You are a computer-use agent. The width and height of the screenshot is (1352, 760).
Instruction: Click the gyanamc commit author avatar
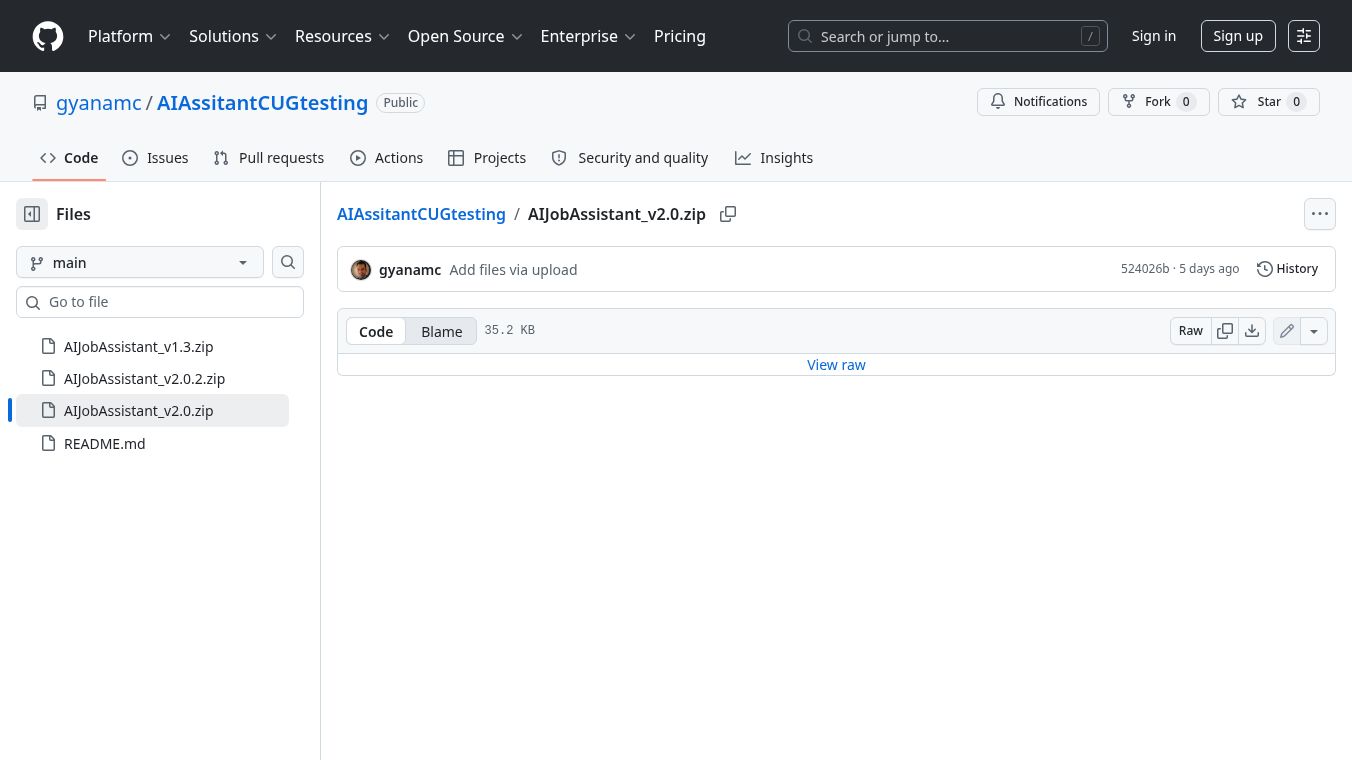(361, 270)
